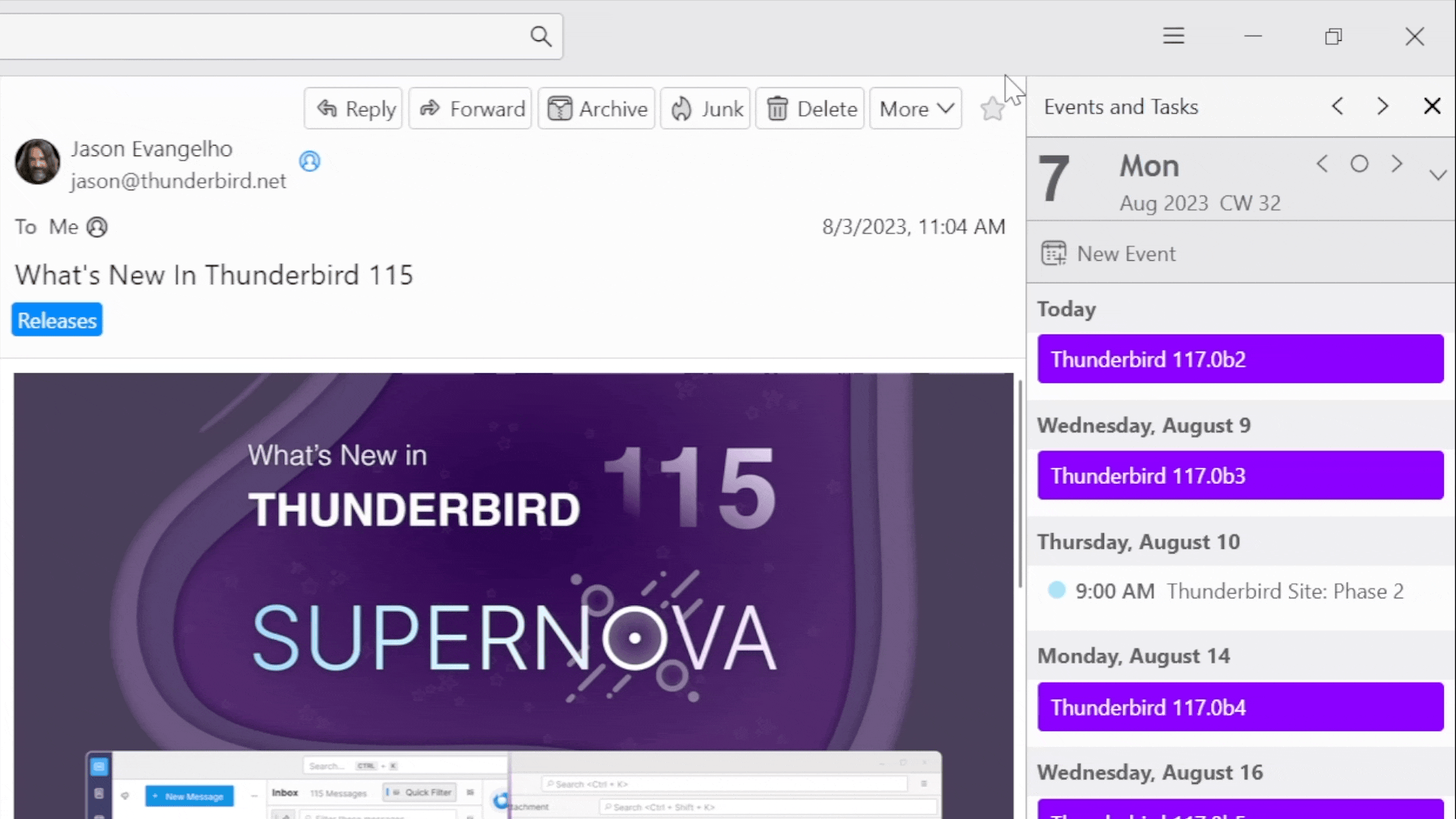Screen dimensions: 1456x819
Task: Click Jason Evangelho's avatar photo
Action: coord(37,162)
